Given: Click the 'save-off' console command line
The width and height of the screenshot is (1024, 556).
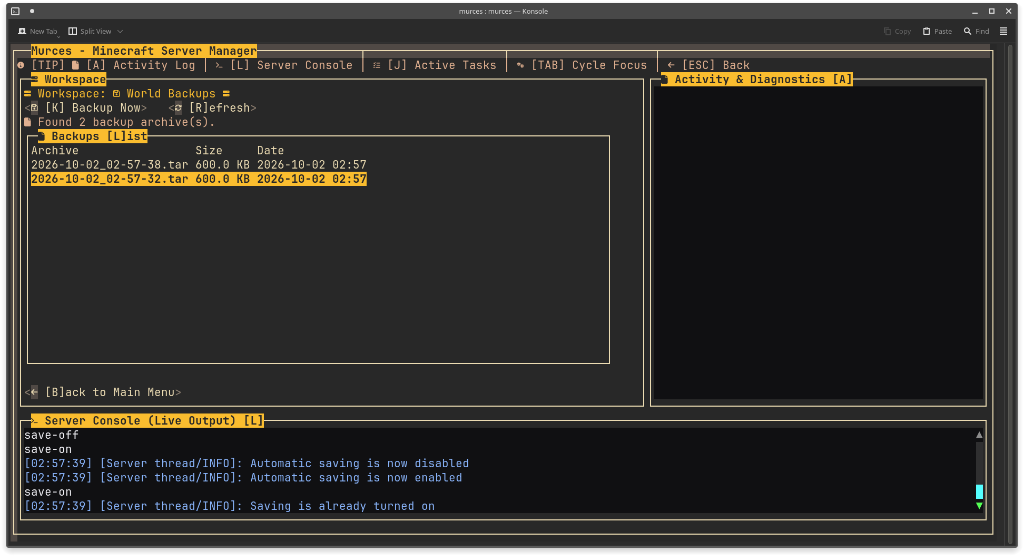Looking at the screenshot, I should point(52,435).
